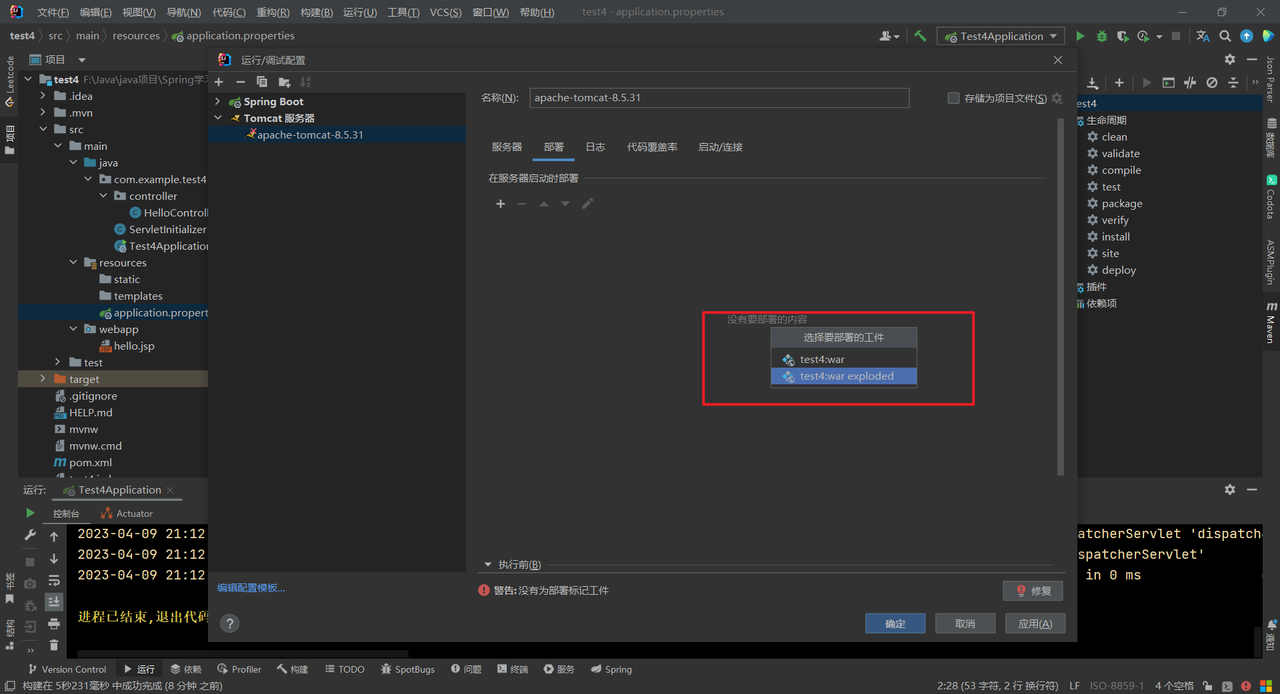Click the 应用(A) (Apply) button
This screenshot has width=1280, height=694.
tap(1035, 623)
